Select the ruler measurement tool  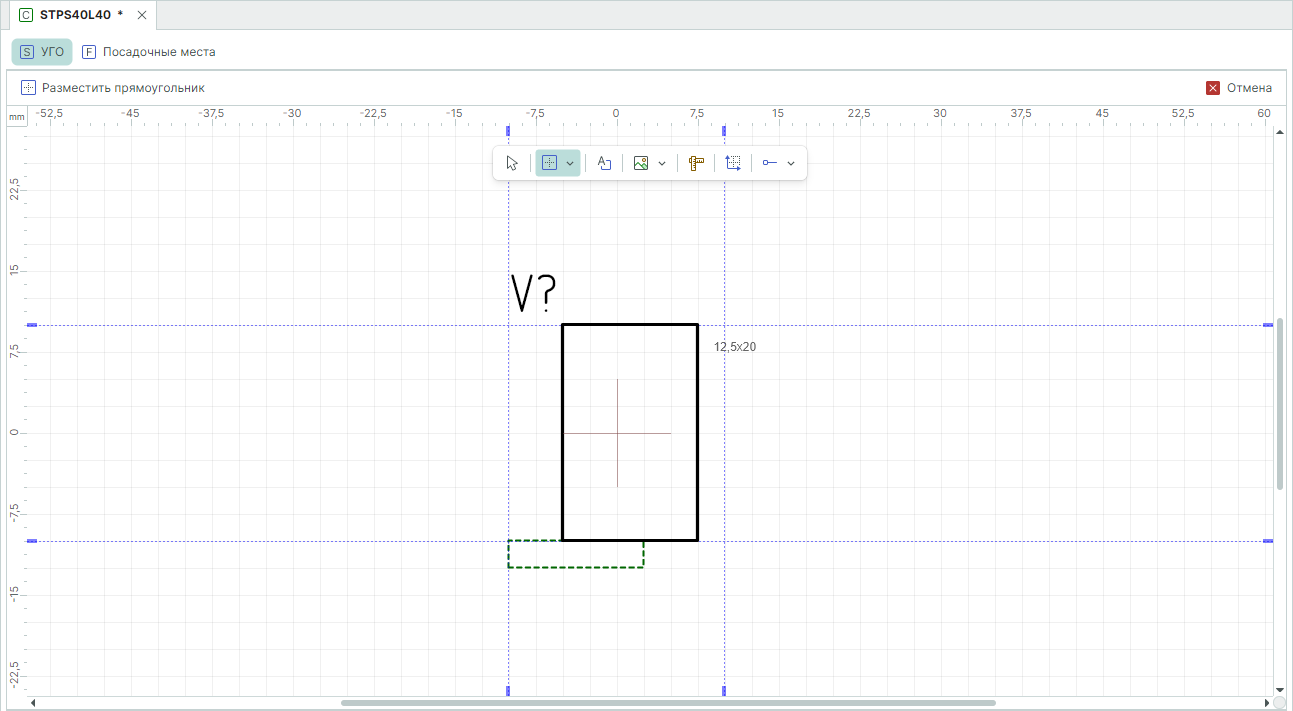tap(696, 163)
